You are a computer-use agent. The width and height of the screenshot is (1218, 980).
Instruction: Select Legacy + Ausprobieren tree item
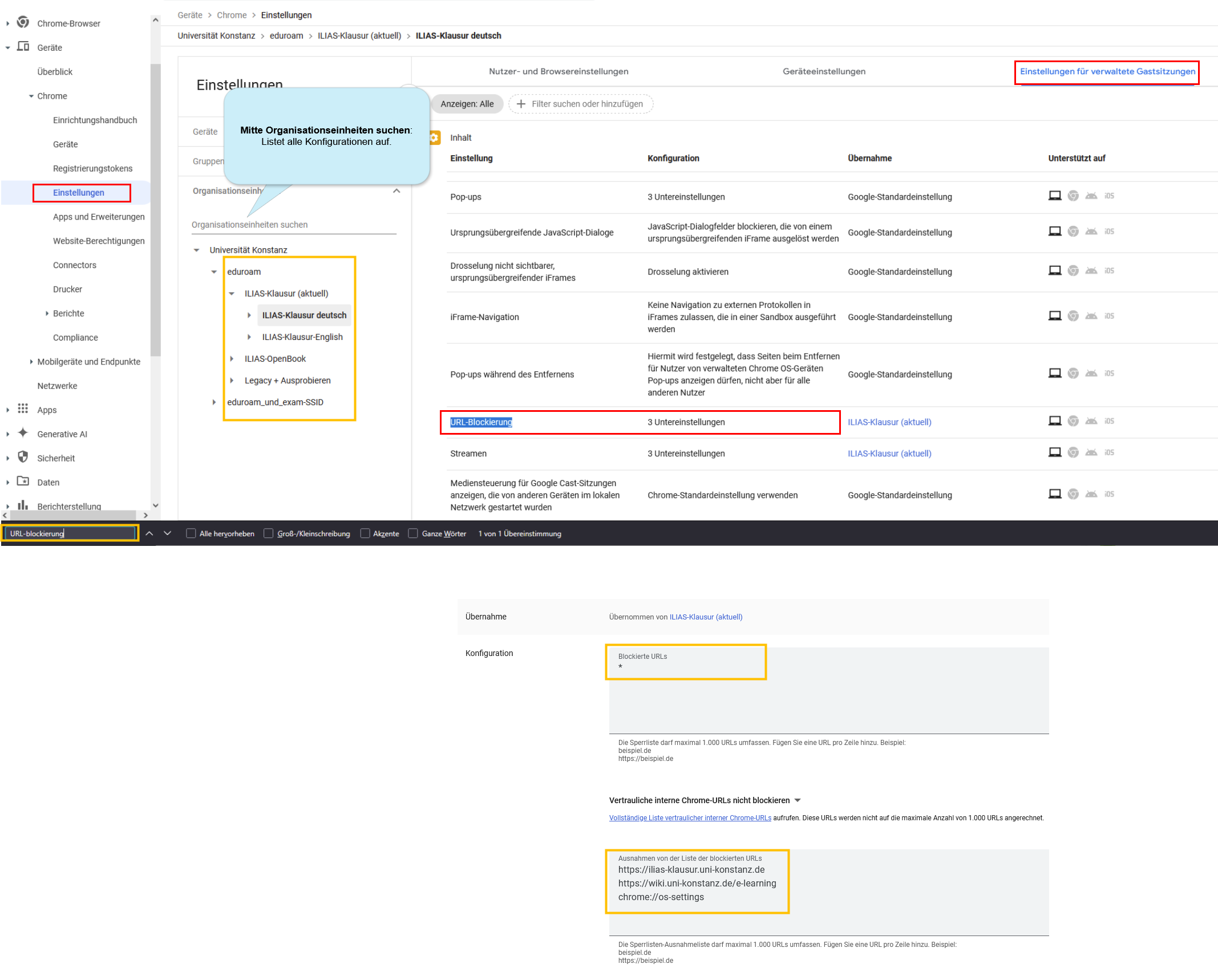click(x=288, y=380)
